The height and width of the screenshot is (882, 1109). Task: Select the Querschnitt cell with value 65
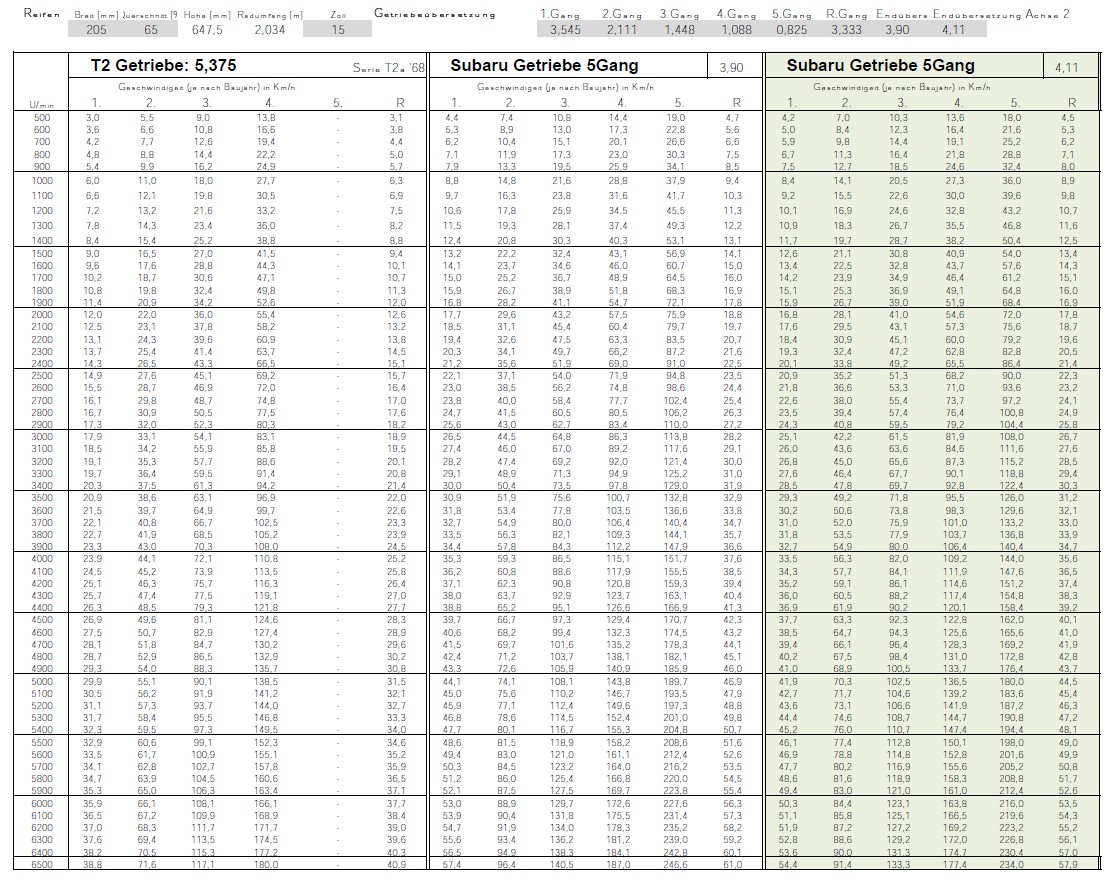click(150, 30)
